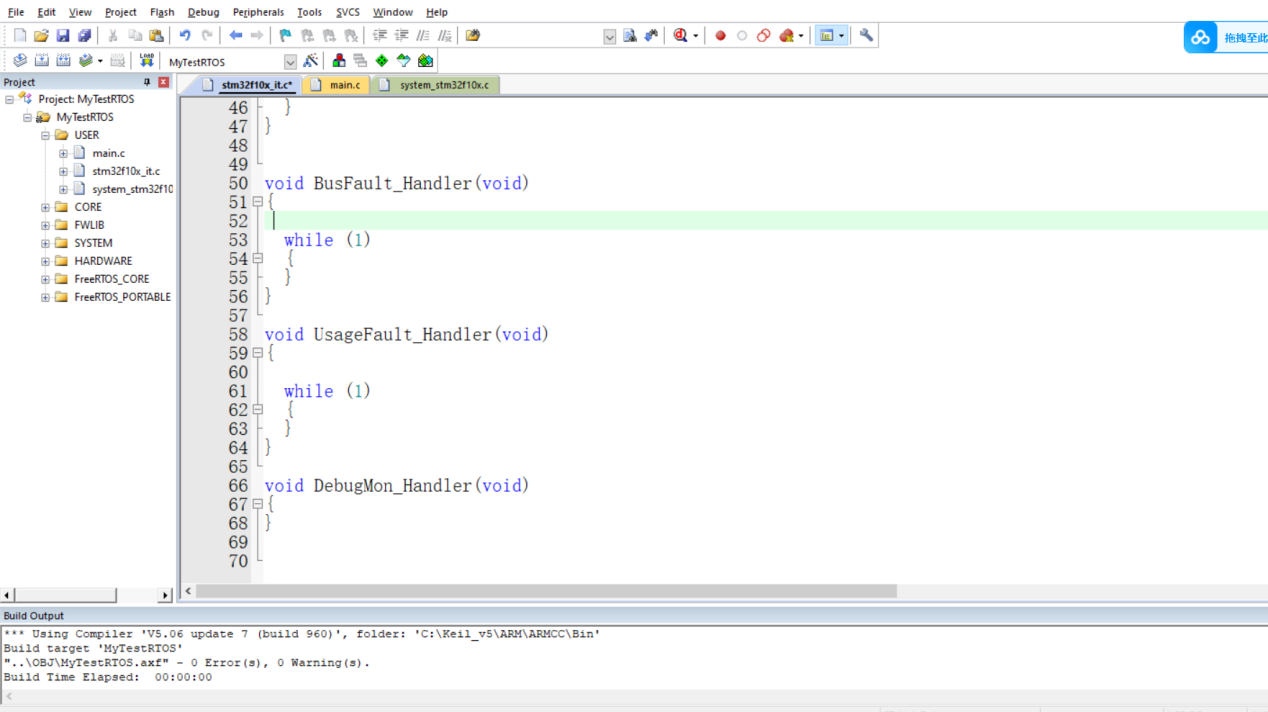Insert a breakpoint with the red dot icon
The width and height of the screenshot is (1268, 712).
point(720,36)
